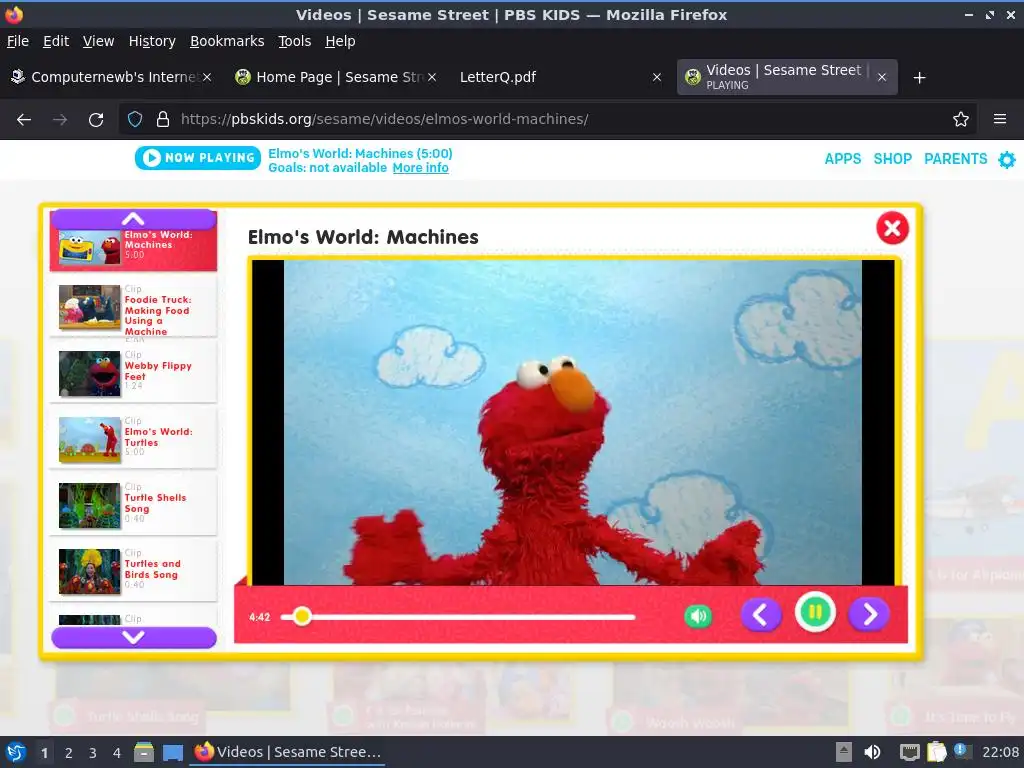This screenshot has width=1024, height=768.
Task: Close the Home Page | Sesame Street tab
Action: click(432, 77)
